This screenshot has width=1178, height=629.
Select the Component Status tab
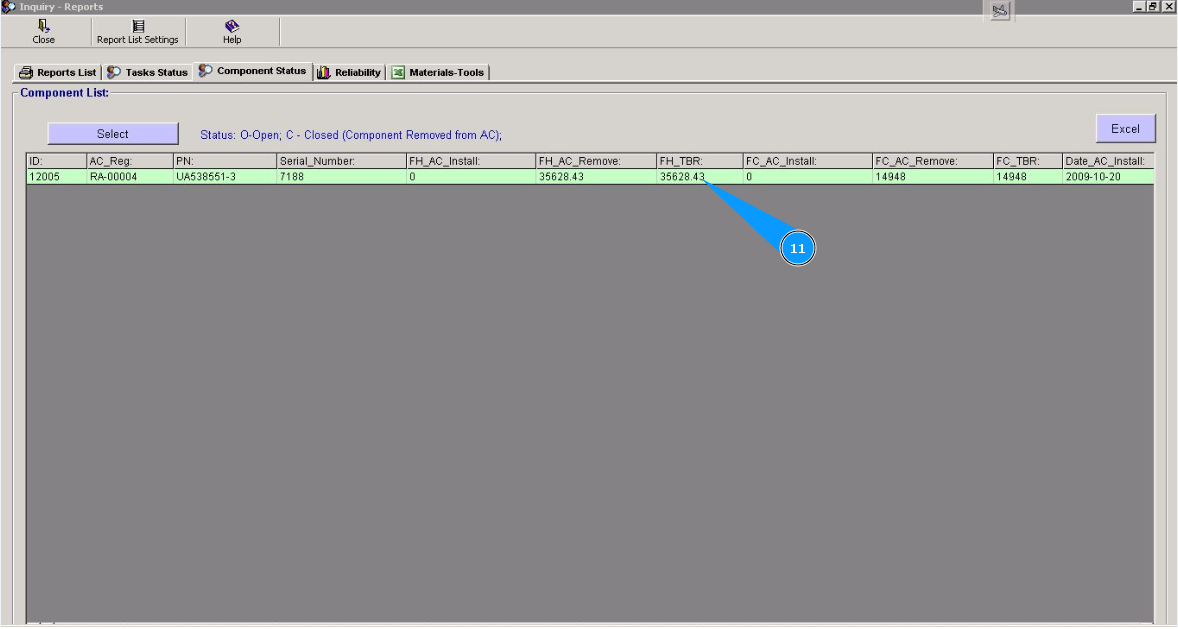[252, 71]
